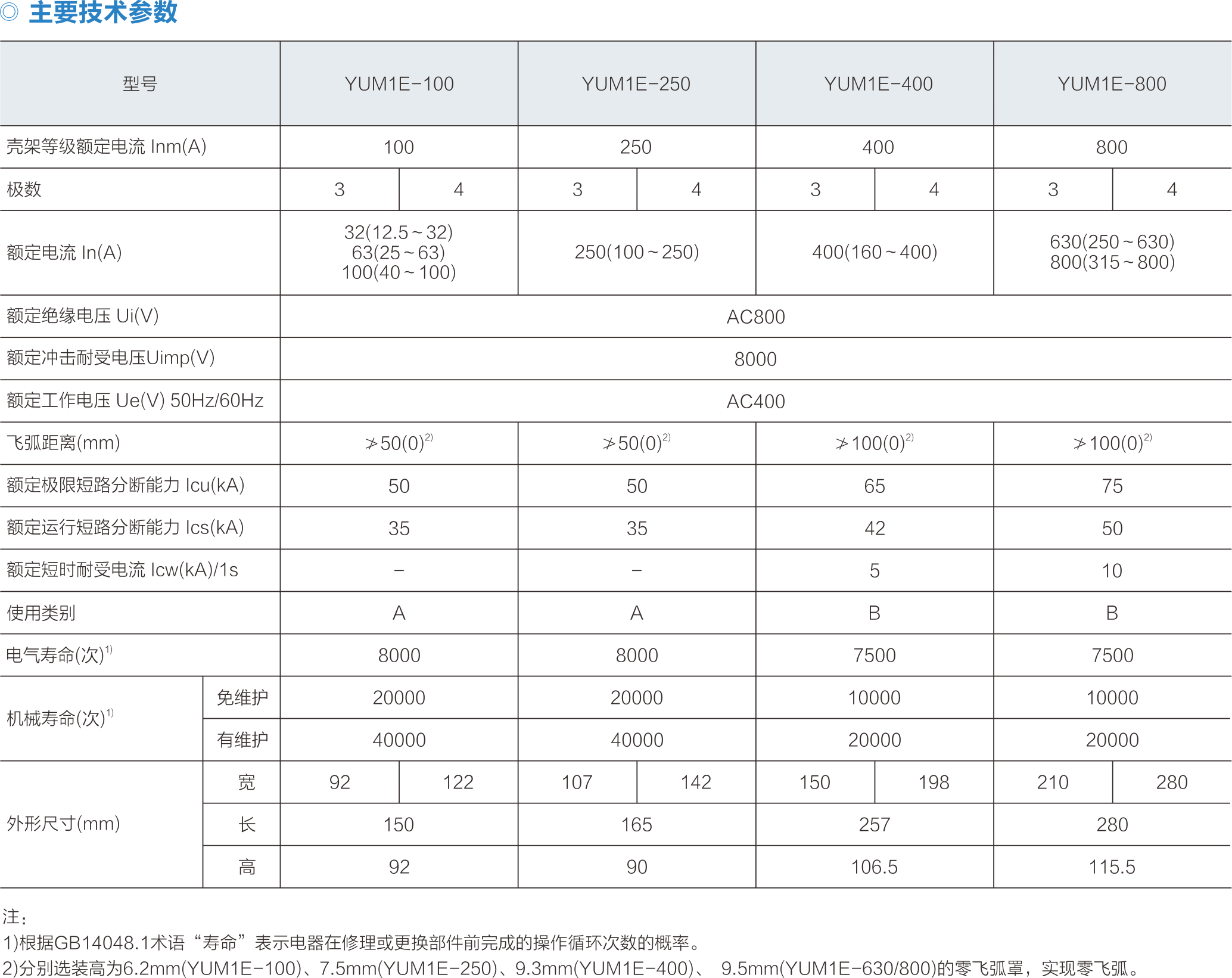Viewport: 1232px width, 978px height.
Task: Click the 有维护 sub-row label
Action: [x=242, y=740]
